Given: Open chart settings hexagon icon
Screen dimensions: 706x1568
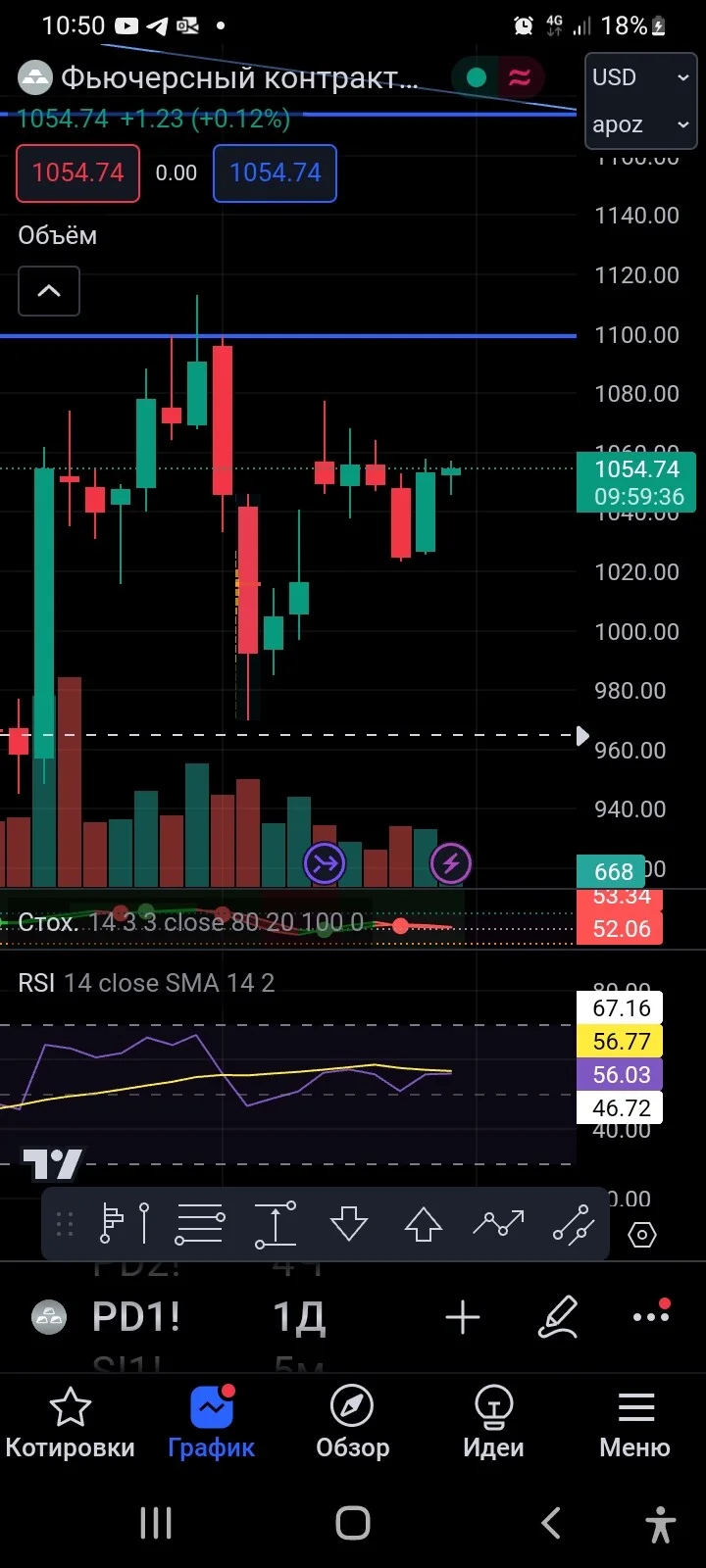Looking at the screenshot, I should tap(641, 1234).
